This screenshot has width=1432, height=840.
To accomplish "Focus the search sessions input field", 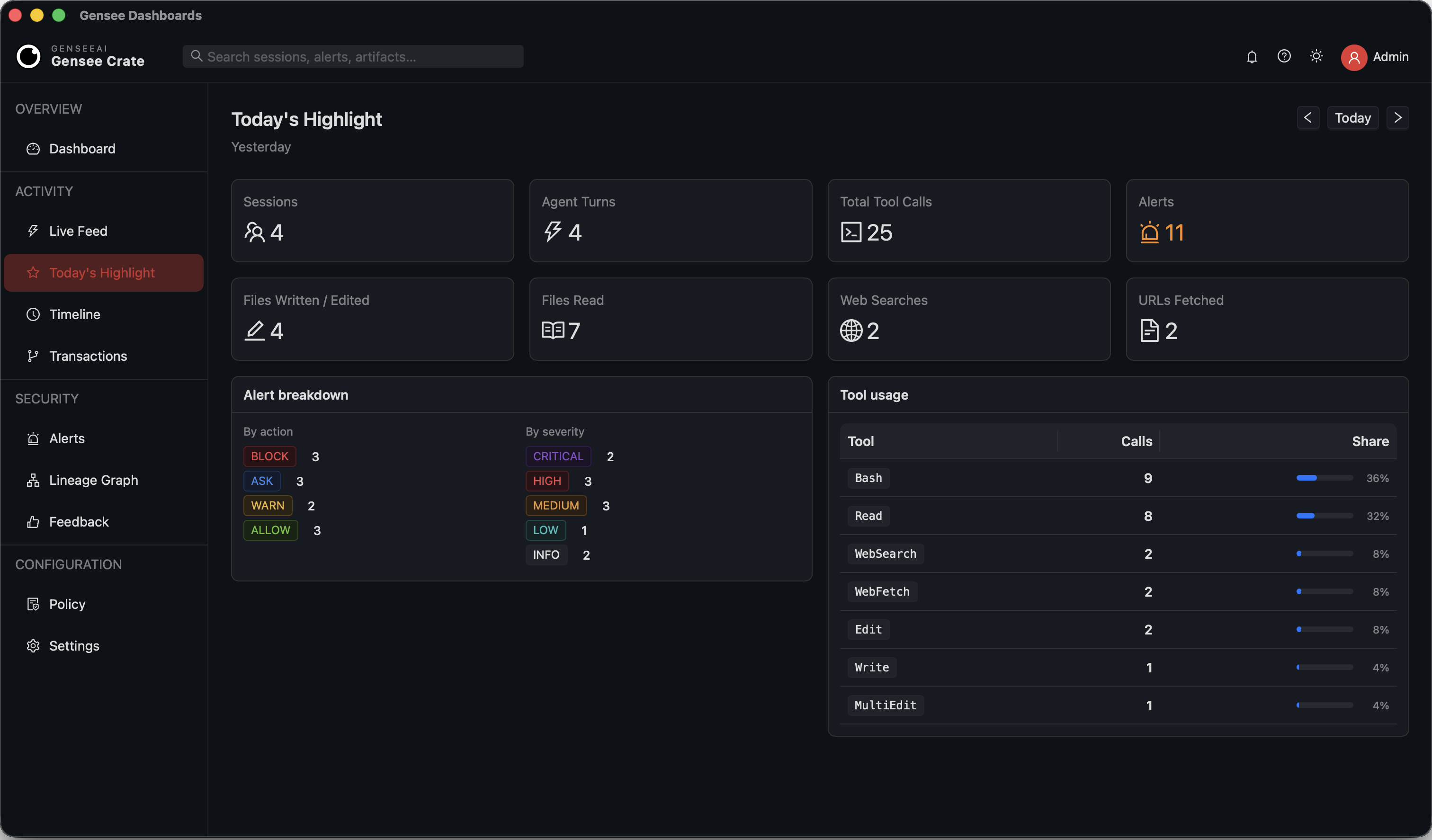I will 353,56.
